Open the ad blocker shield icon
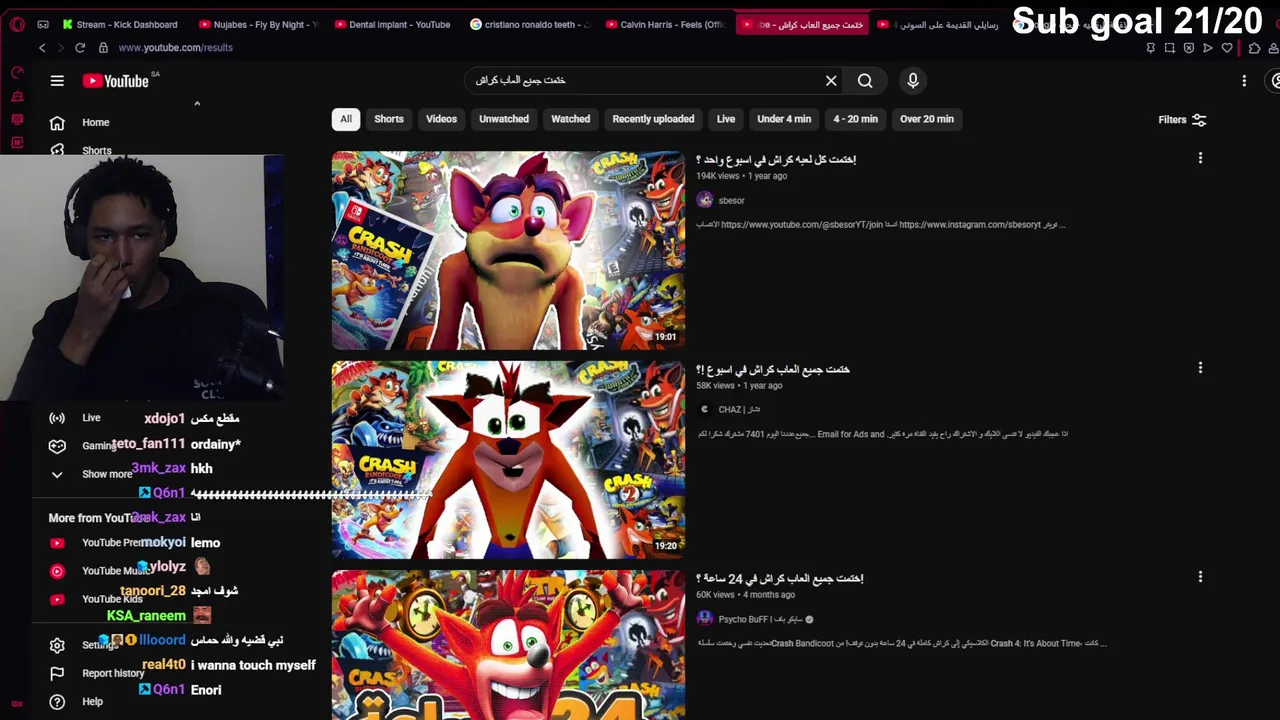 1189,48
